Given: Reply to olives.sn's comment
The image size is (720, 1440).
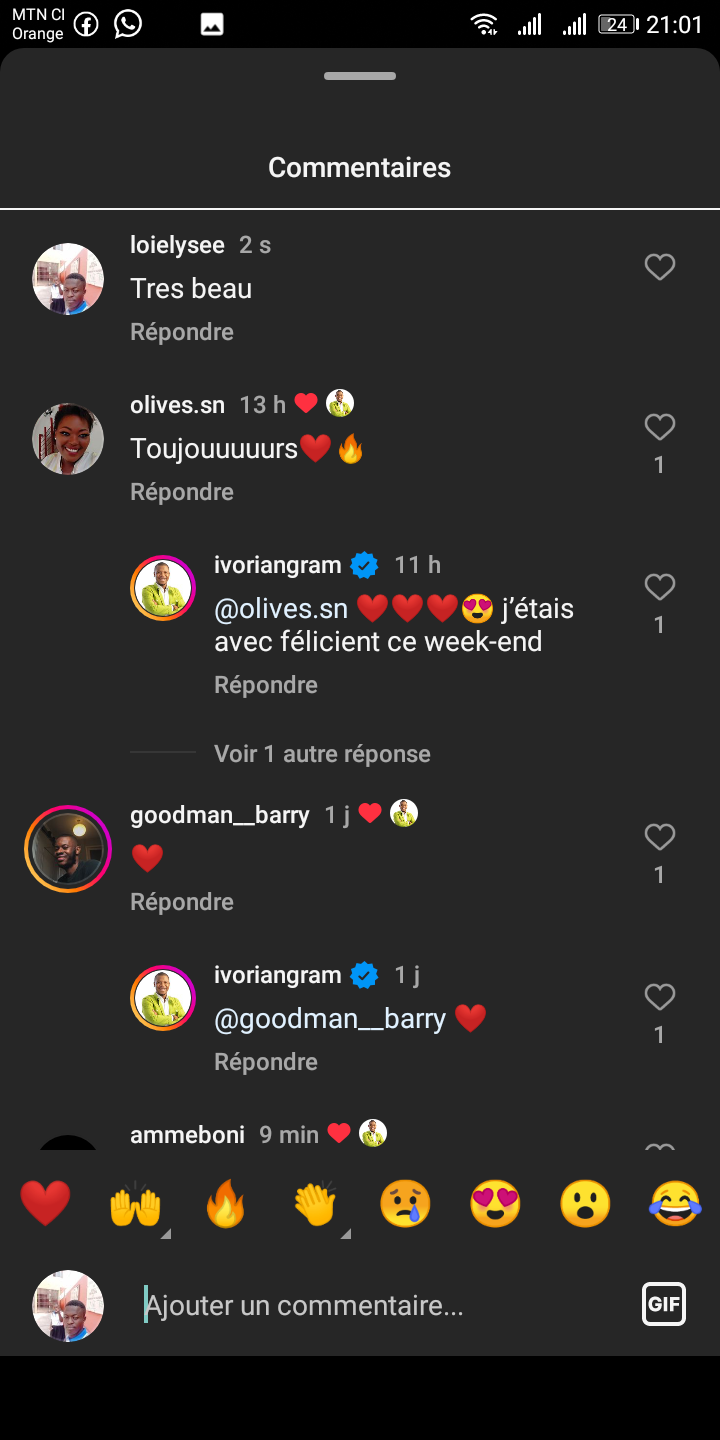Looking at the screenshot, I should [x=182, y=492].
